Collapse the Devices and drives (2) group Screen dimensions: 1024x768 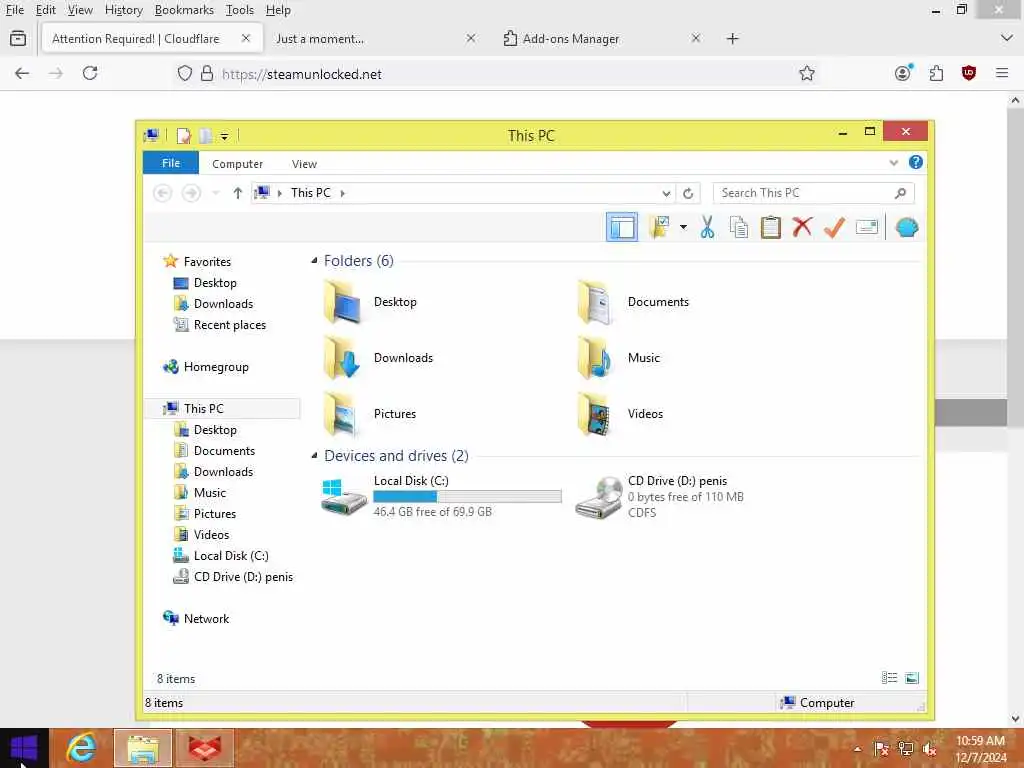pos(314,455)
